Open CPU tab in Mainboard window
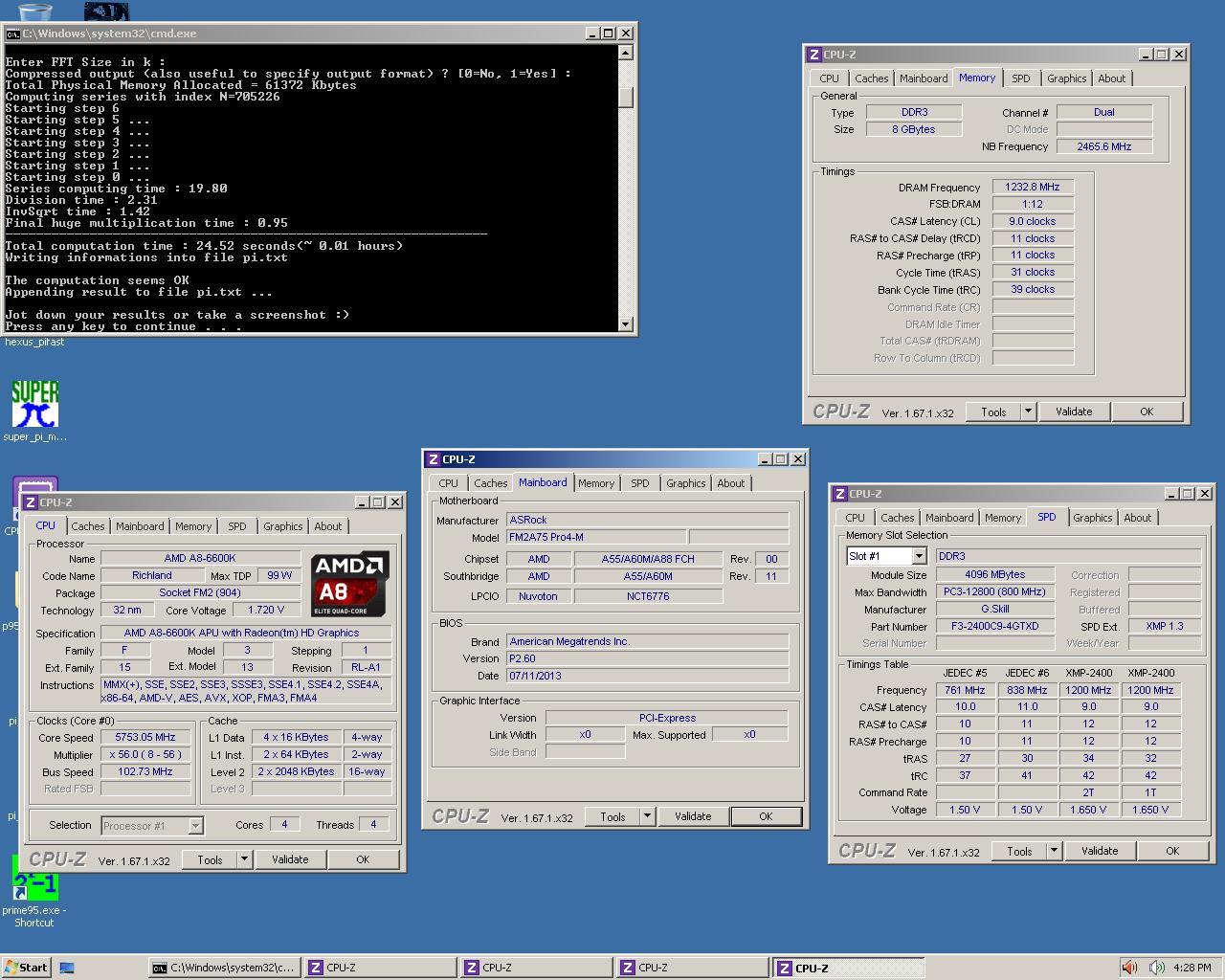 coord(448,483)
